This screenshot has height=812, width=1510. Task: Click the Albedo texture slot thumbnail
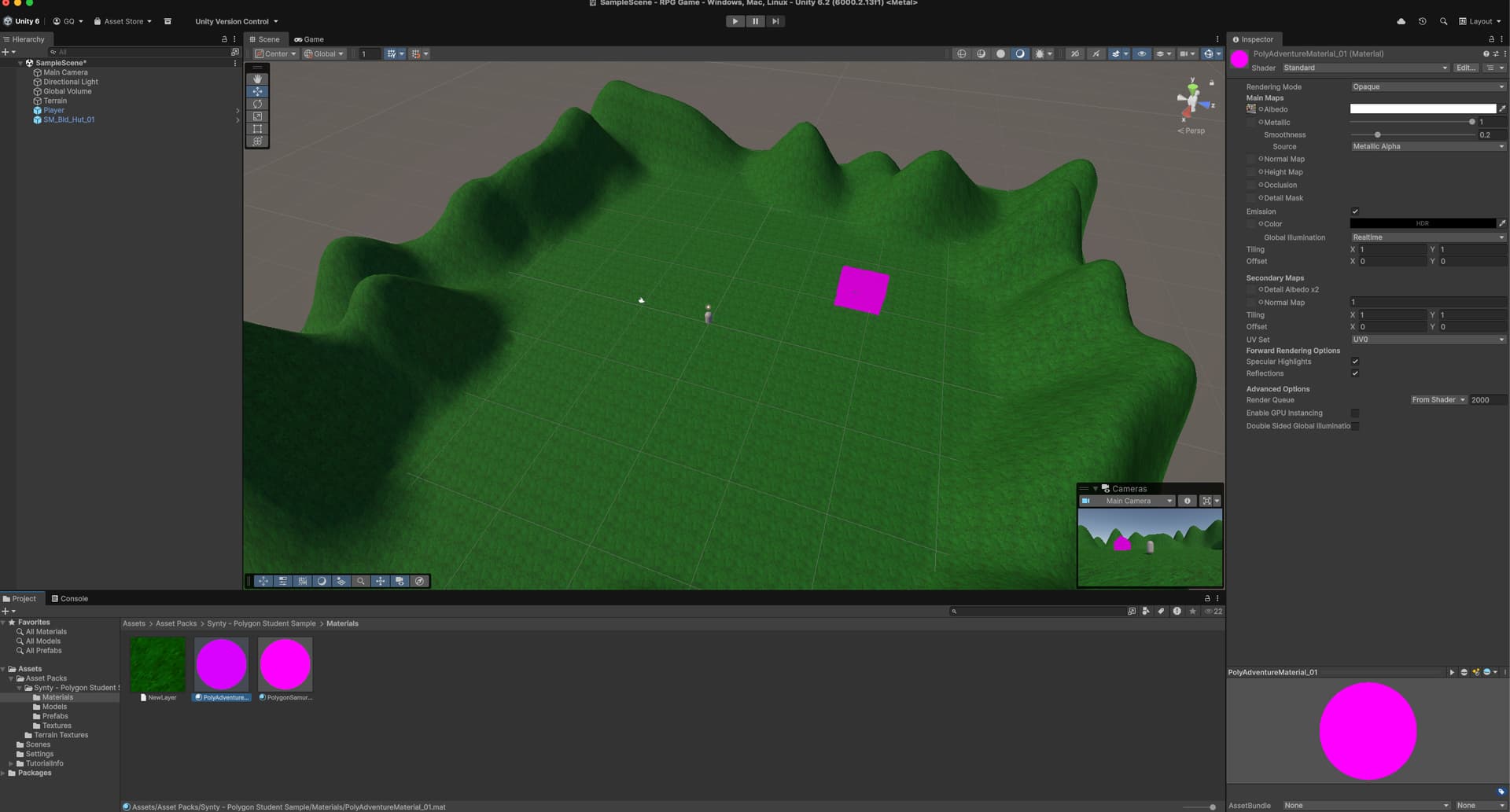point(1251,109)
